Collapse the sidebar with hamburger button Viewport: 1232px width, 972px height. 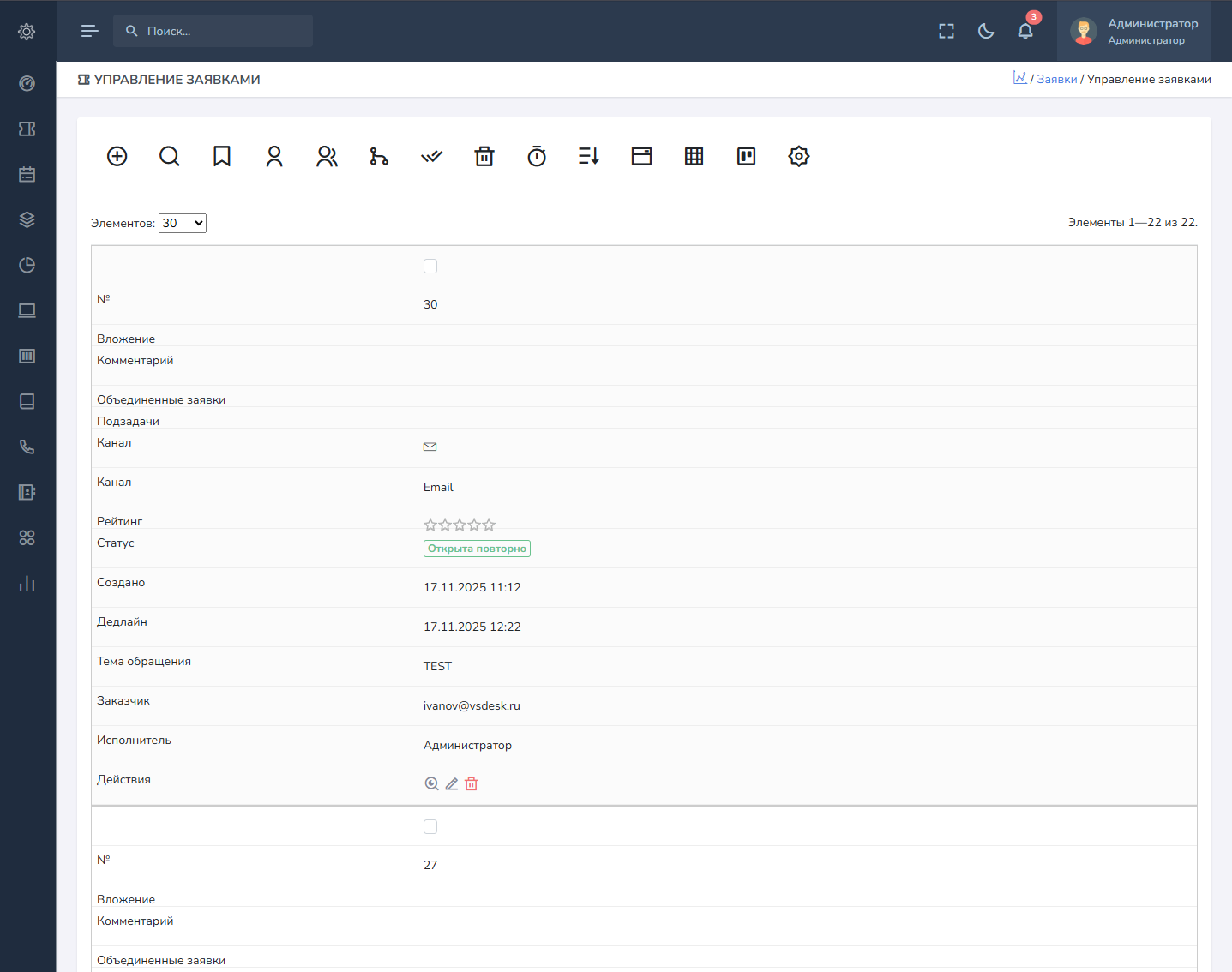(89, 31)
